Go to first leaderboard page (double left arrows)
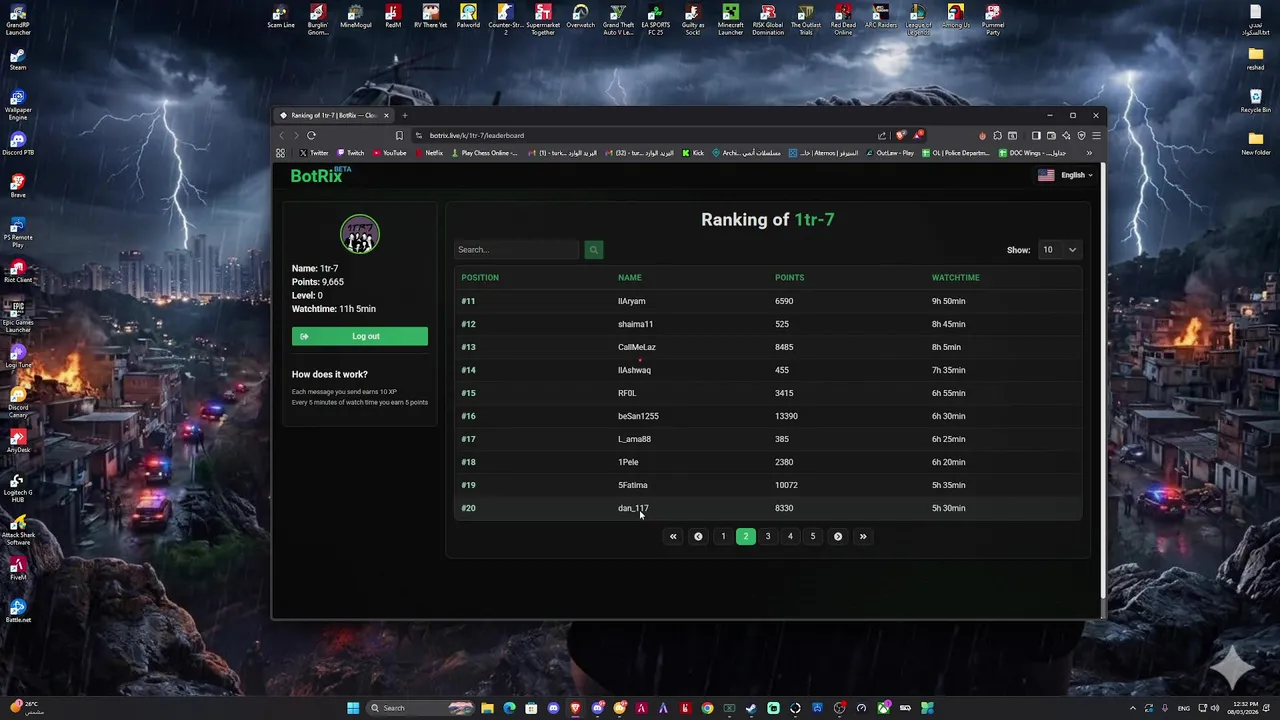 (x=673, y=537)
